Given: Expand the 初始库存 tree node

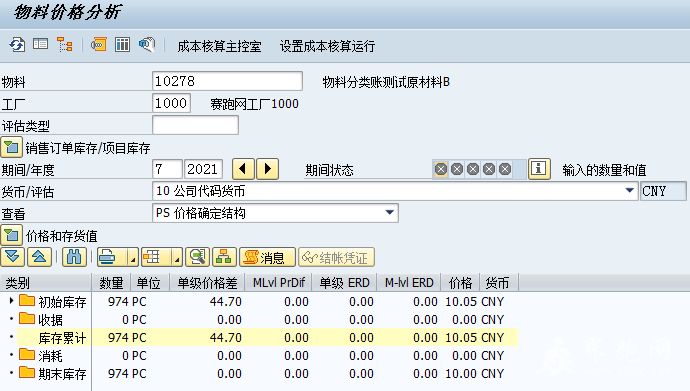Looking at the screenshot, I should pyautogui.click(x=11, y=301).
